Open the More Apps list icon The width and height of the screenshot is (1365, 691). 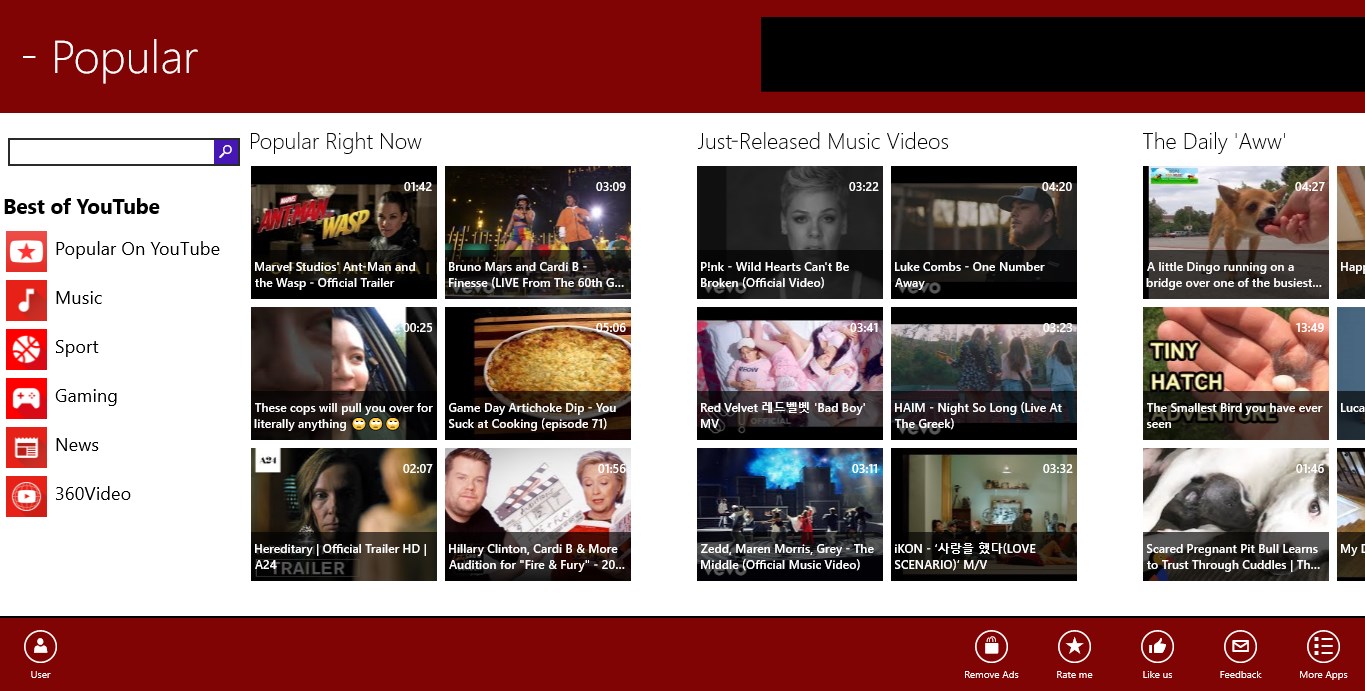pyautogui.click(x=1323, y=647)
